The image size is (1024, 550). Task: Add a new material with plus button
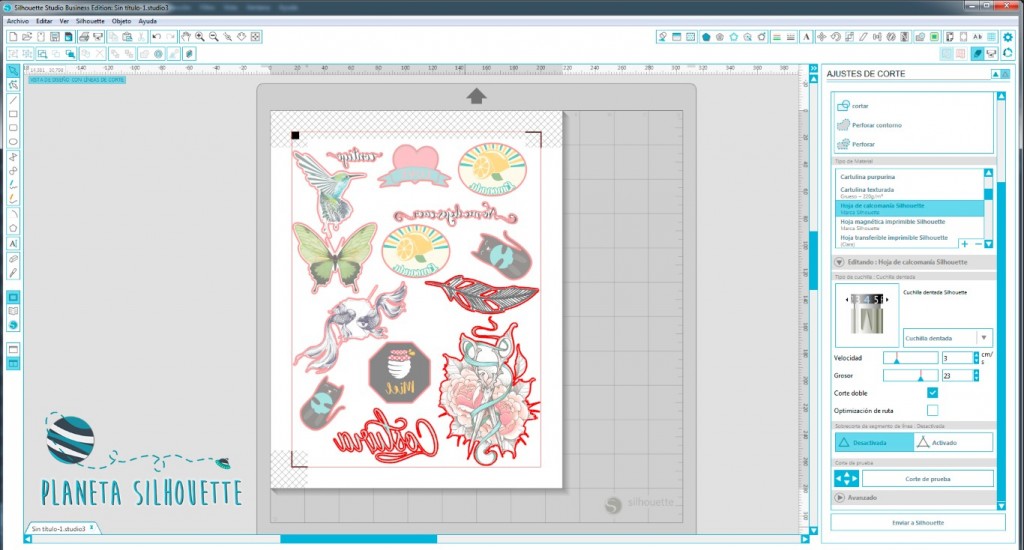(x=965, y=244)
